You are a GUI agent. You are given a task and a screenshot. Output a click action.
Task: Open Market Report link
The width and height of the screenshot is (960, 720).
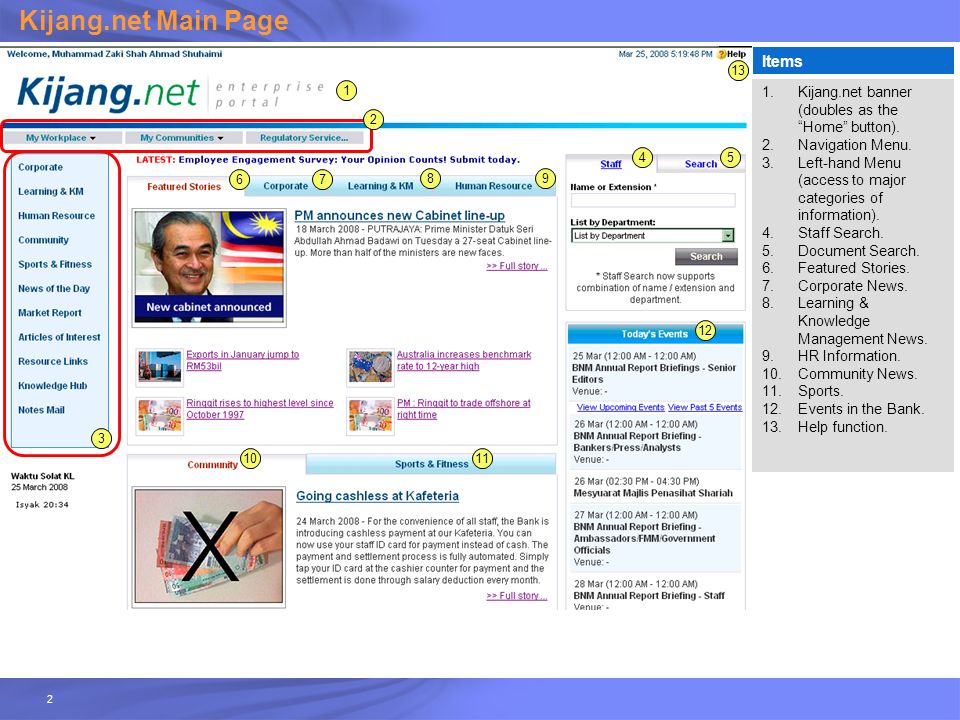(50, 313)
